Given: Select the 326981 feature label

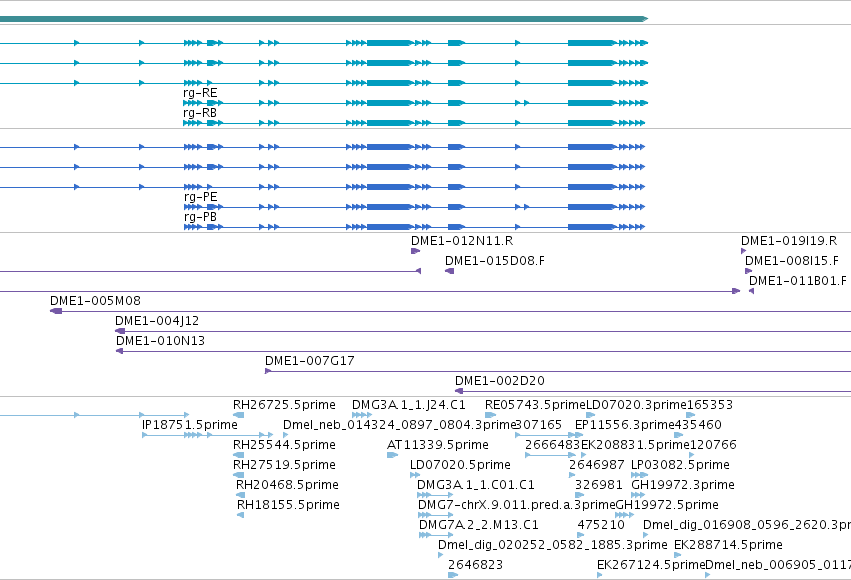Looking at the screenshot, I should [599, 485].
